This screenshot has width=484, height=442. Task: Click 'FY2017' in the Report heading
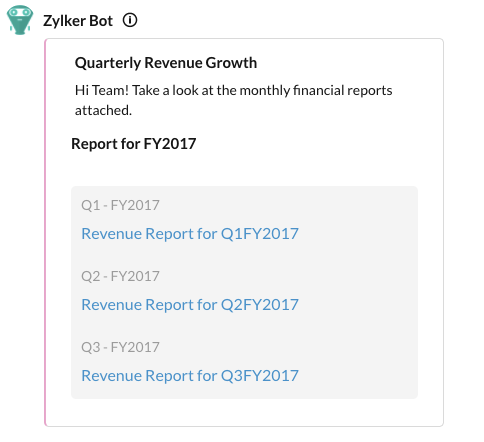tap(170, 144)
